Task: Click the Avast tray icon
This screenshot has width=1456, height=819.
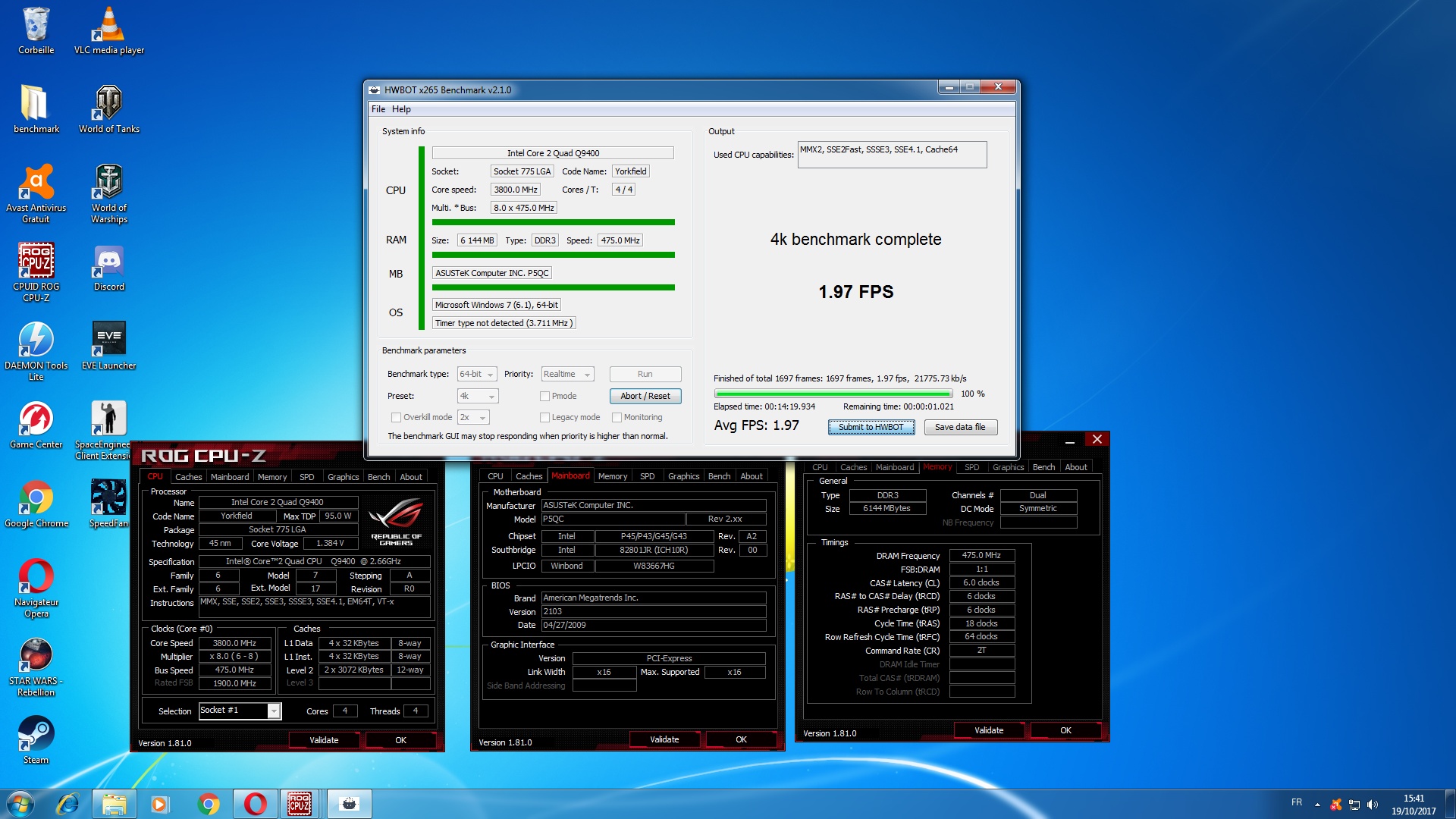Action: 1336,805
